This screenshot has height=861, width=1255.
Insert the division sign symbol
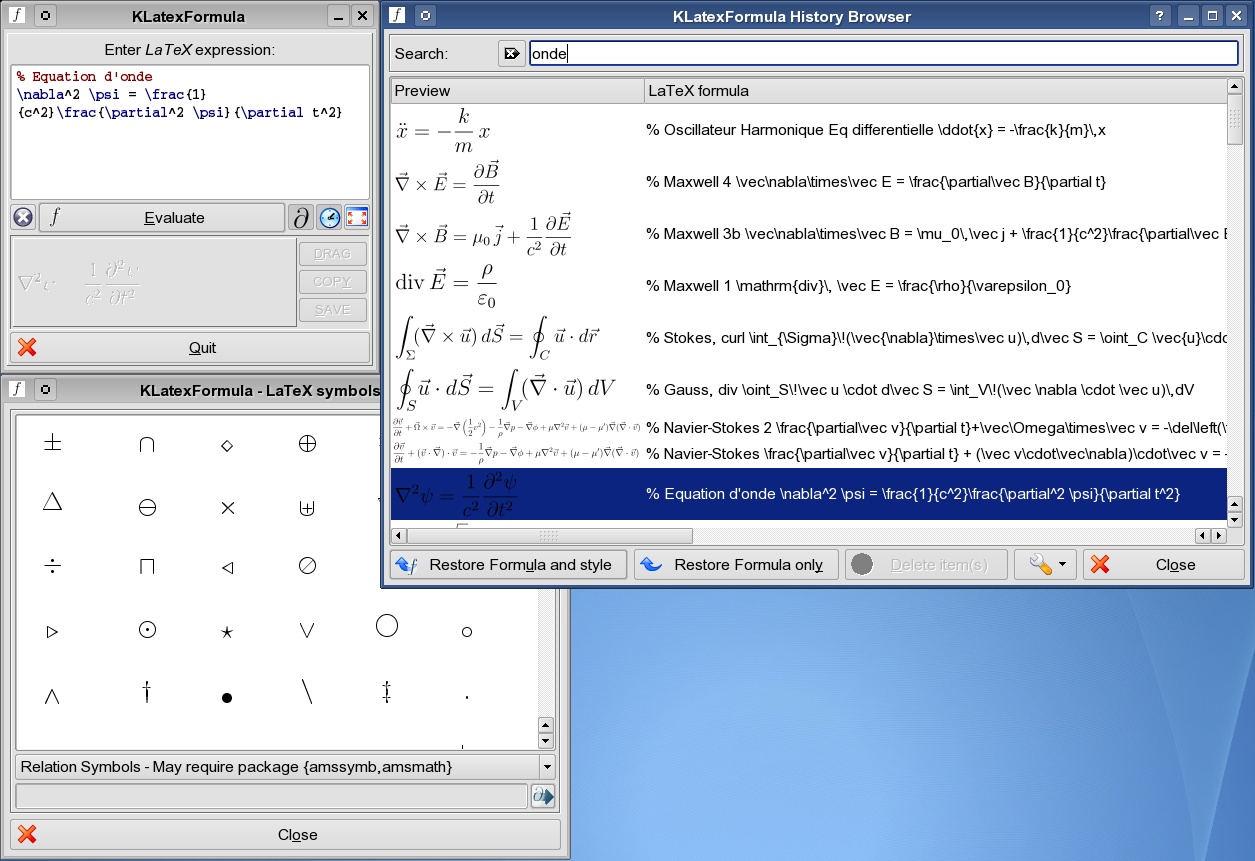tap(53, 566)
